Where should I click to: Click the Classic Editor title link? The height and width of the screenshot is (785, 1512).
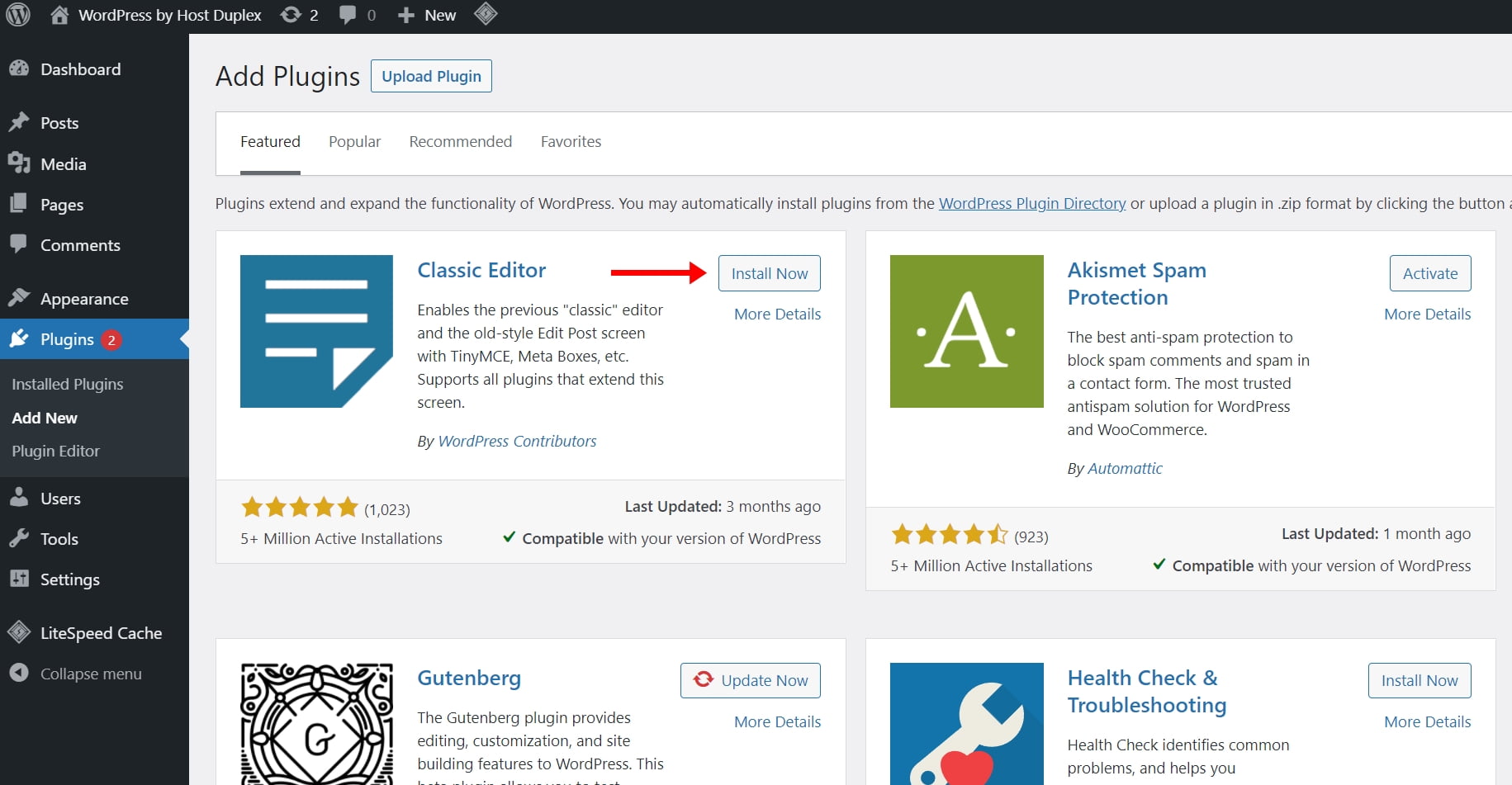tap(481, 270)
